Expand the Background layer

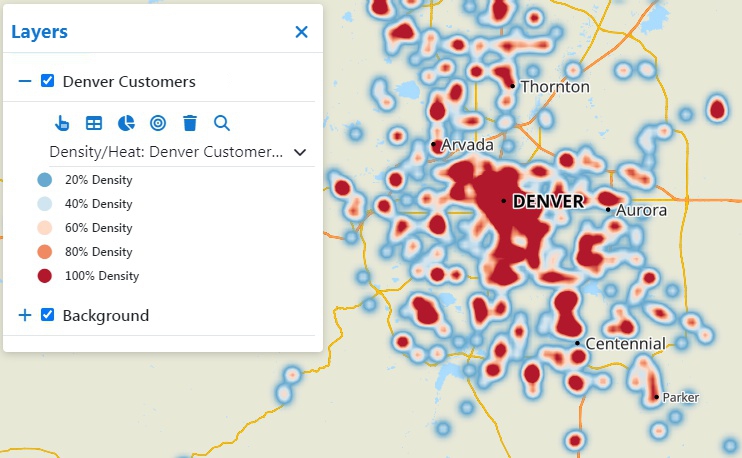pyautogui.click(x=25, y=315)
